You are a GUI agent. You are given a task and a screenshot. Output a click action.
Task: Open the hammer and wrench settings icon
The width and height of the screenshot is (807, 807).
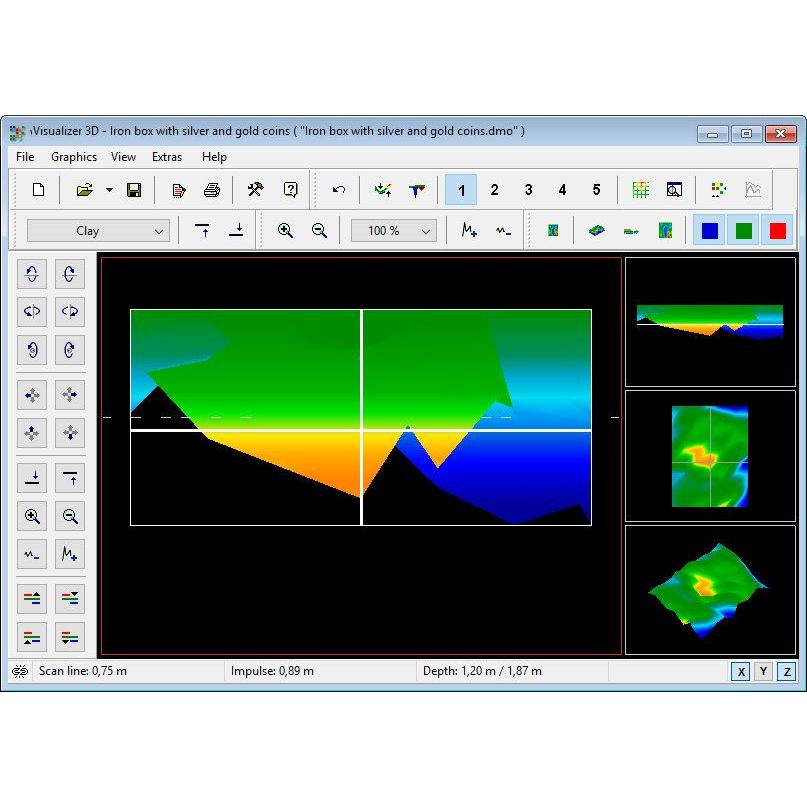(255, 190)
